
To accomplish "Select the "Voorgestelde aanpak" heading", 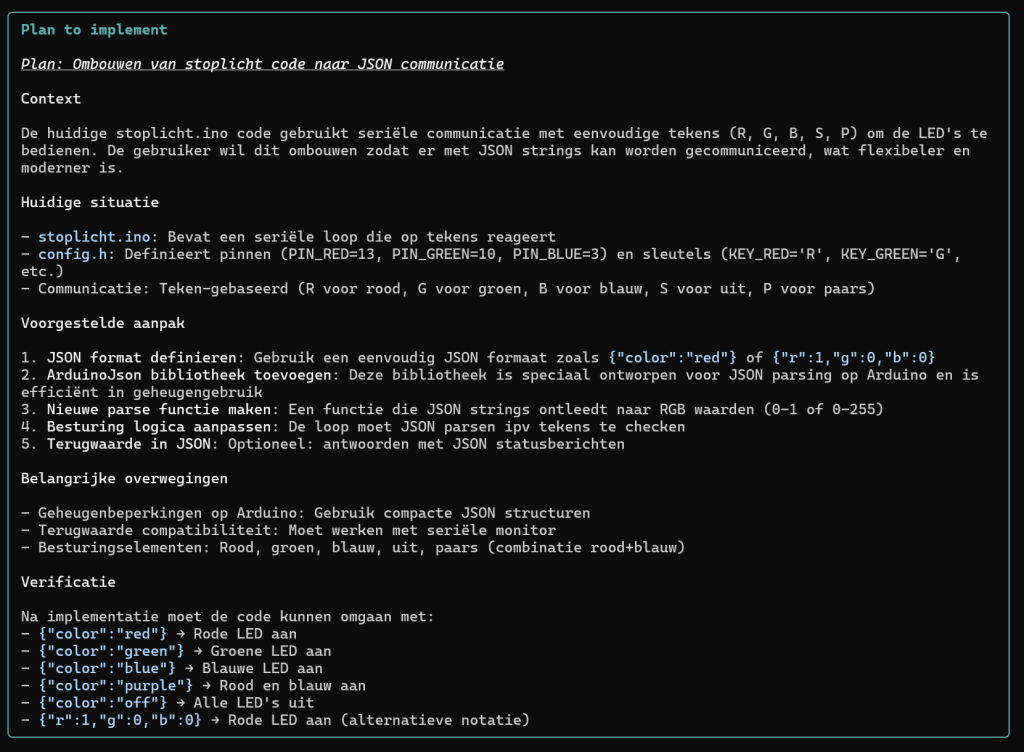I will [x=102, y=323].
